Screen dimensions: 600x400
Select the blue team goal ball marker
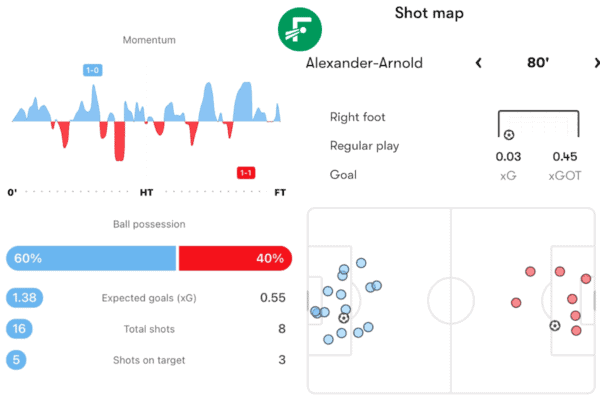(344, 318)
